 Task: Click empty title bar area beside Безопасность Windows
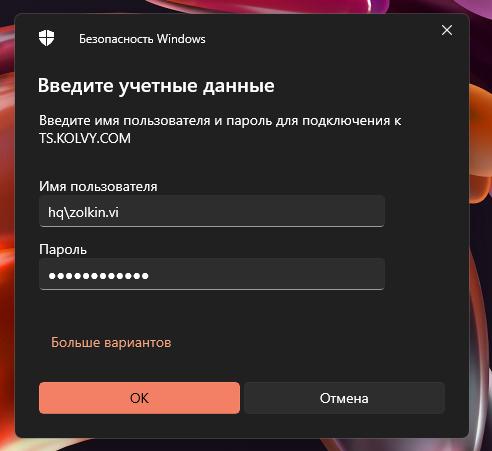[320, 38]
